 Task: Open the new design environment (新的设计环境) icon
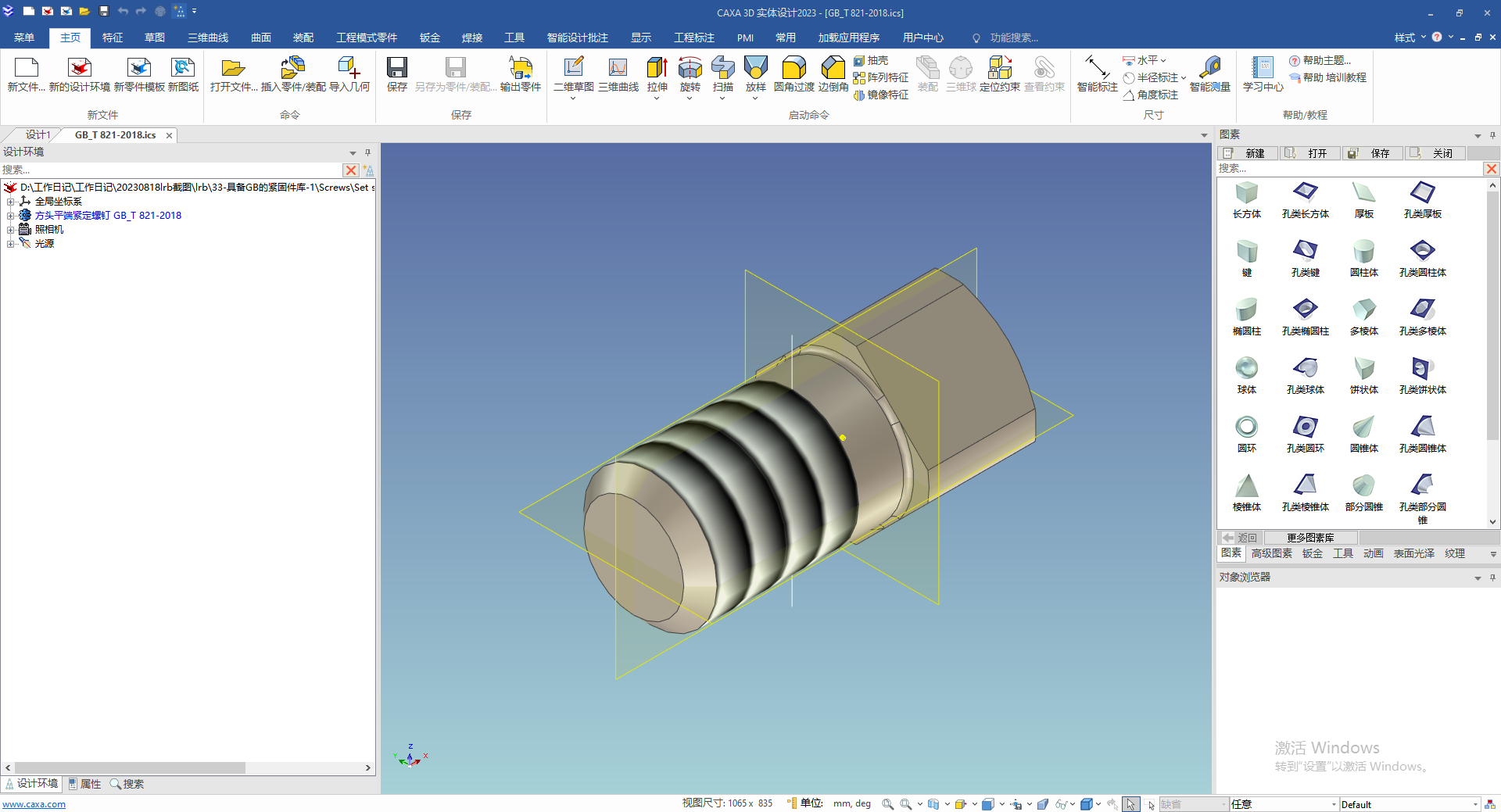coord(80,68)
